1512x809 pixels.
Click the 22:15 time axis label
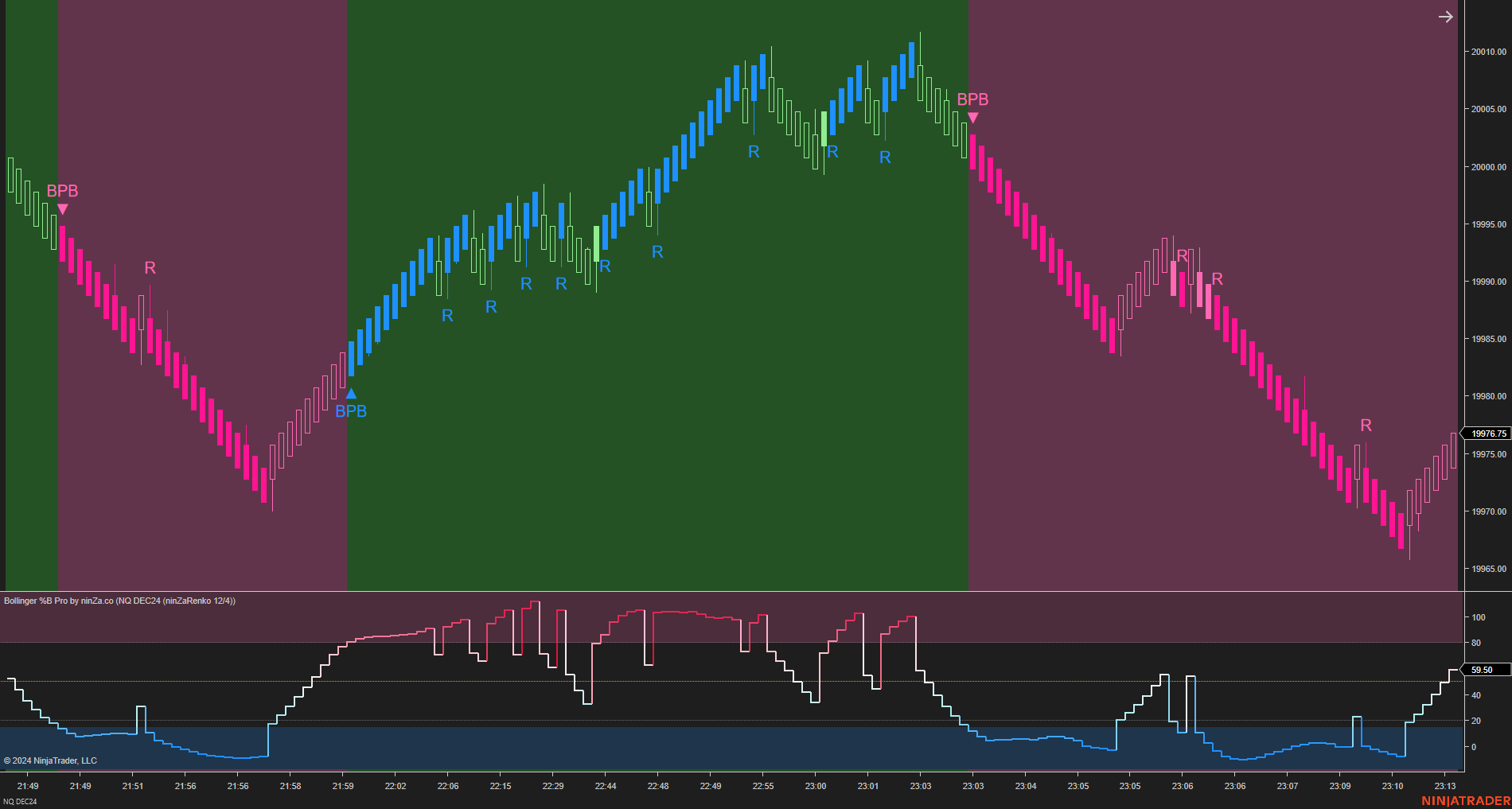click(501, 786)
